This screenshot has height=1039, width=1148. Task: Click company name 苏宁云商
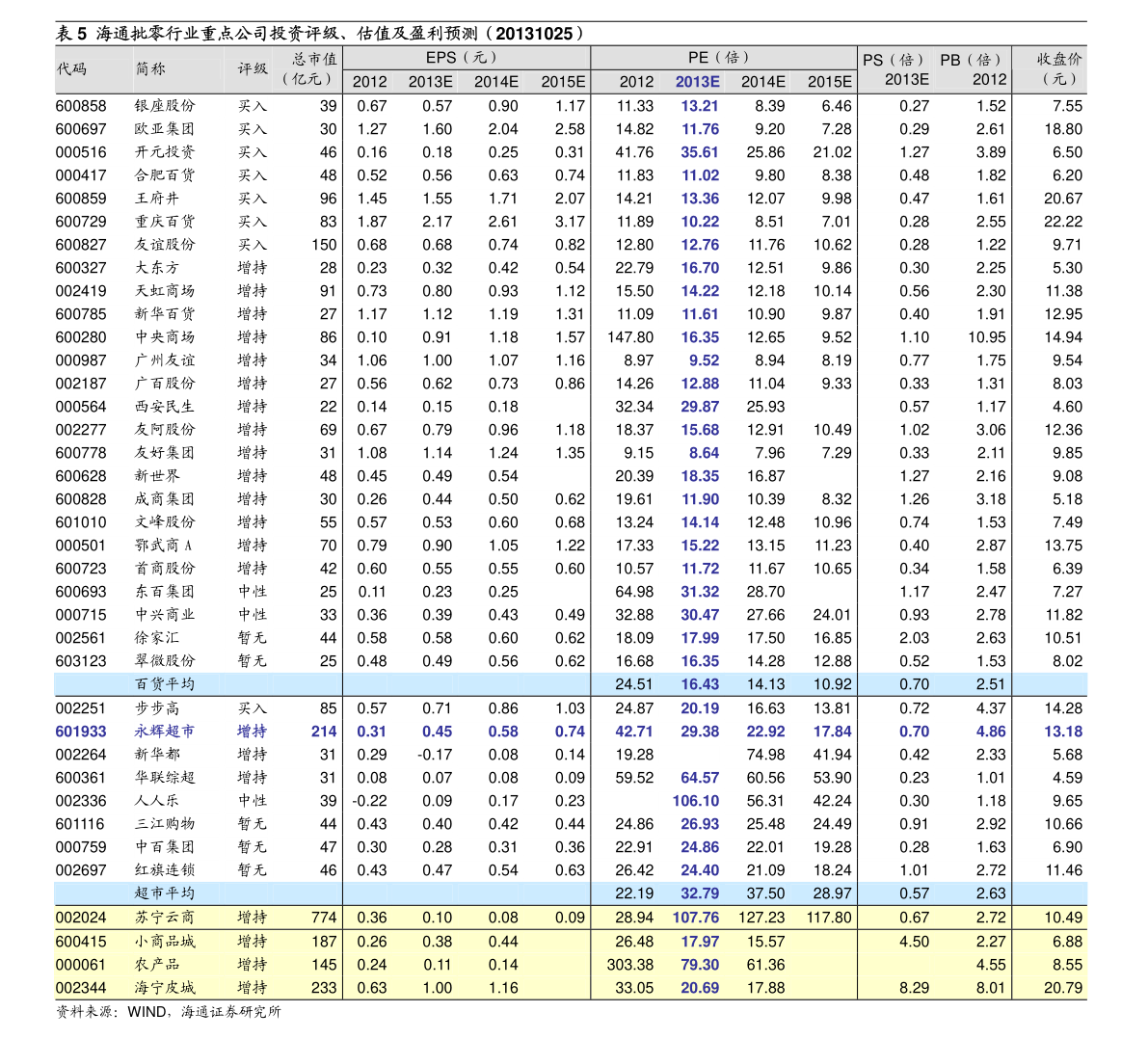pyautogui.click(x=166, y=918)
